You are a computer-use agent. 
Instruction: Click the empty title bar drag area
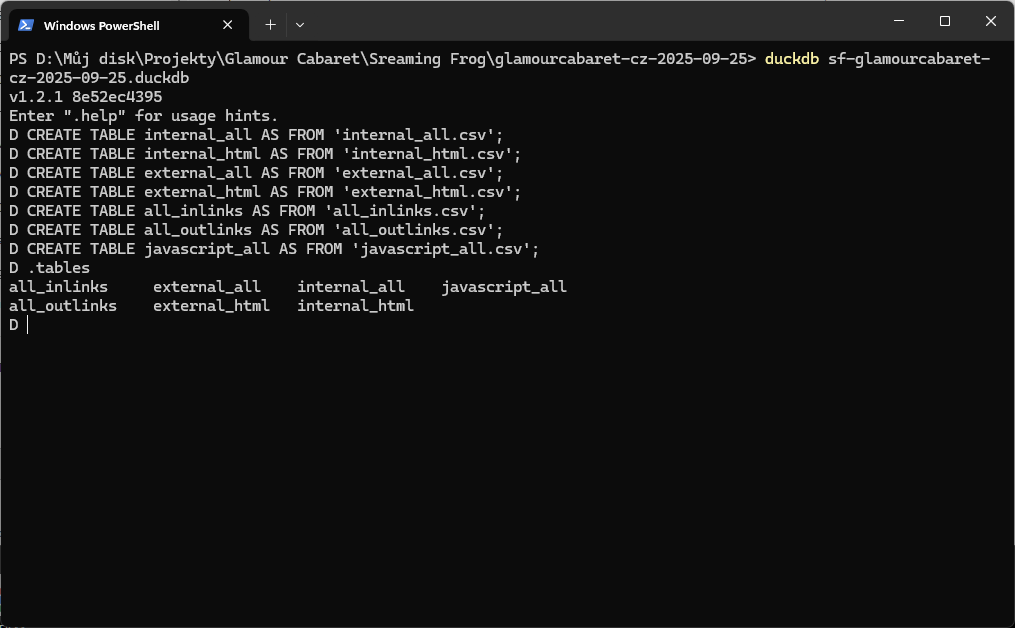pyautogui.click(x=600, y=22)
